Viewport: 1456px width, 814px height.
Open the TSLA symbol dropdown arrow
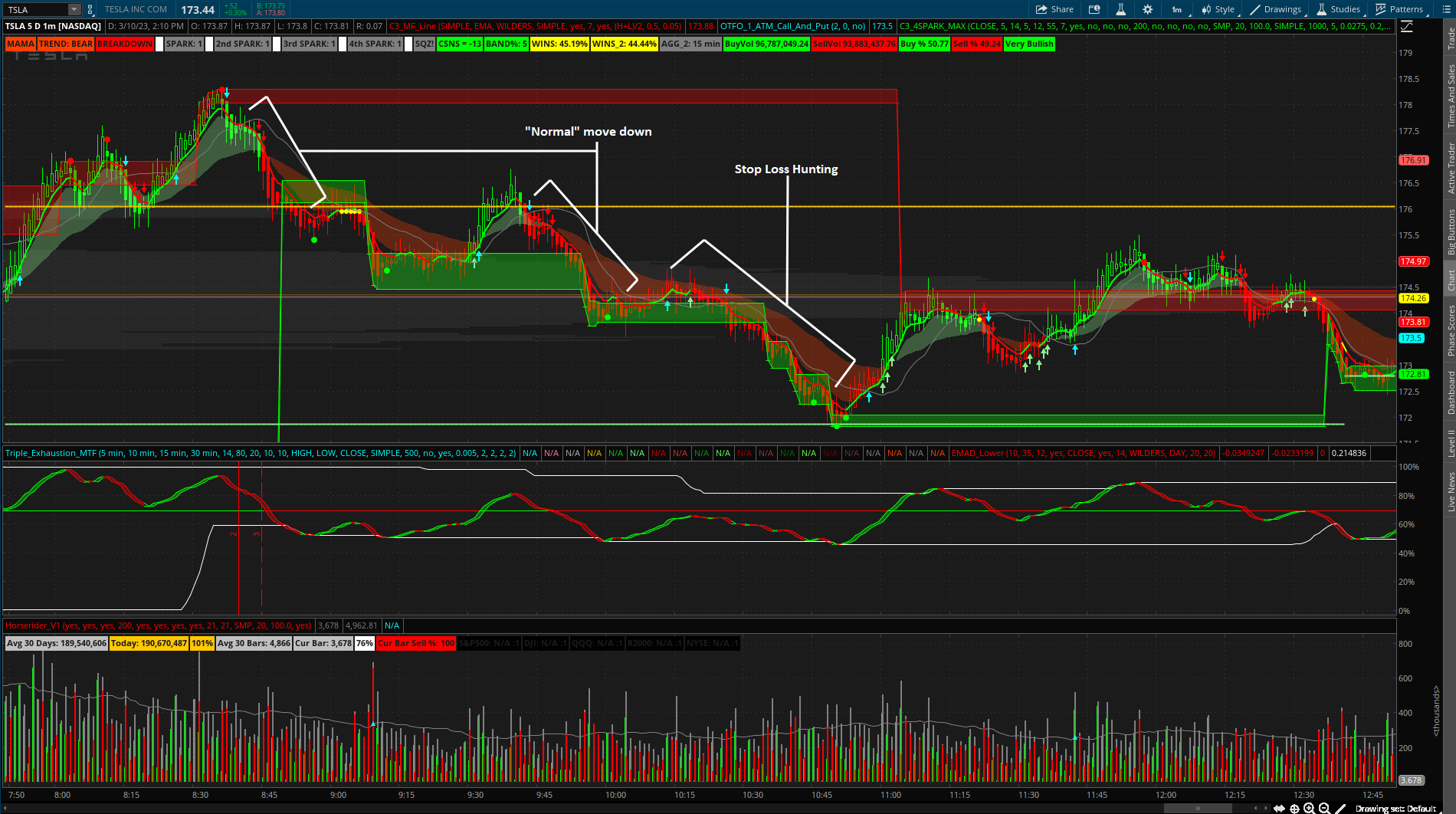(74, 9)
